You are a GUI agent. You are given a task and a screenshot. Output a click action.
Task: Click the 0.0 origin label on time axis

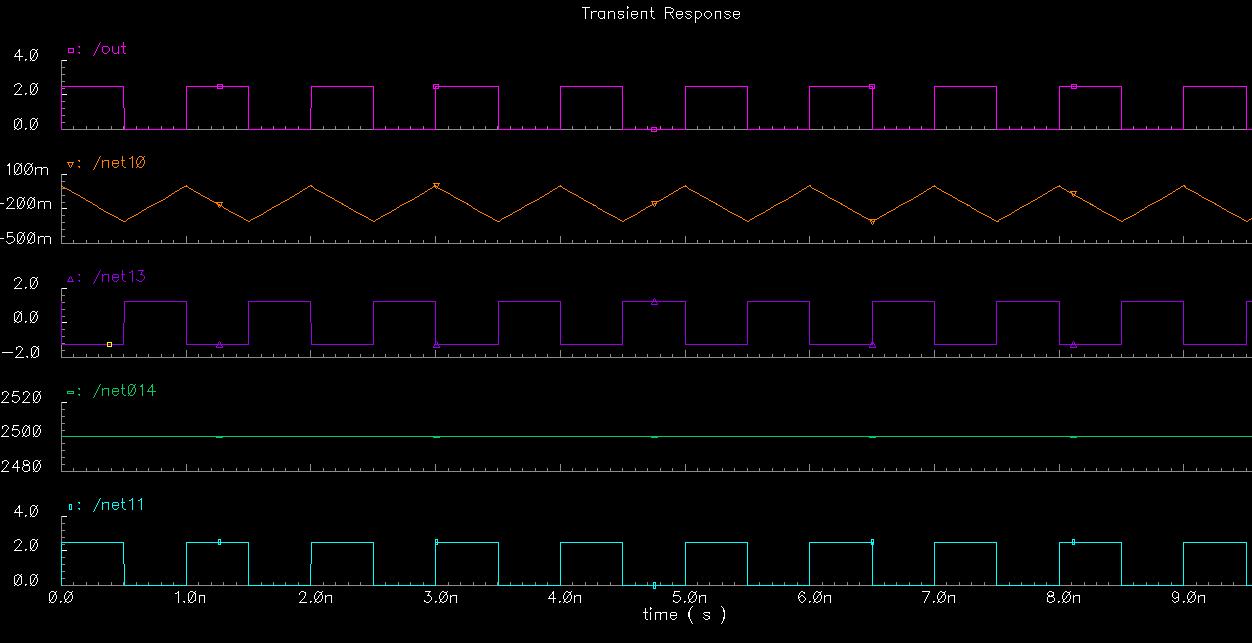(x=62, y=598)
